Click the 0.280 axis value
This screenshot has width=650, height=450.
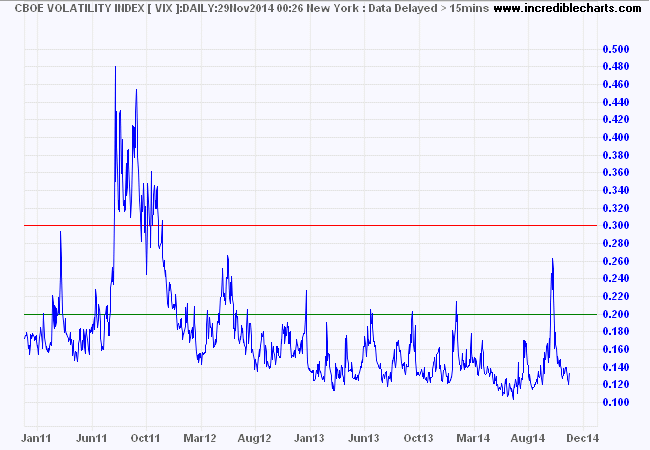pos(616,243)
